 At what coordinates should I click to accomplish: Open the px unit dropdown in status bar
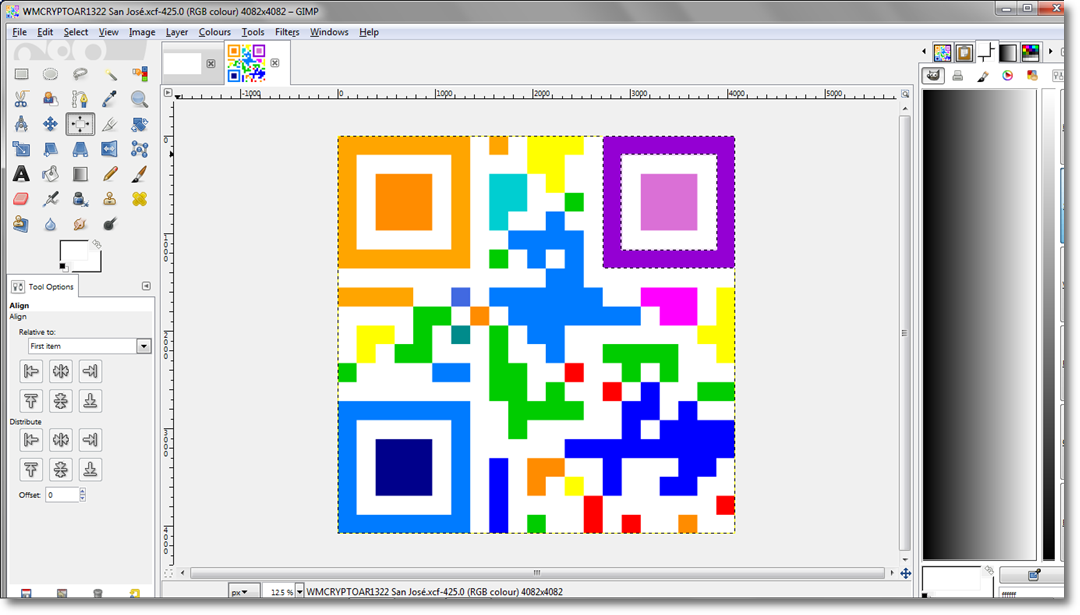(x=244, y=592)
